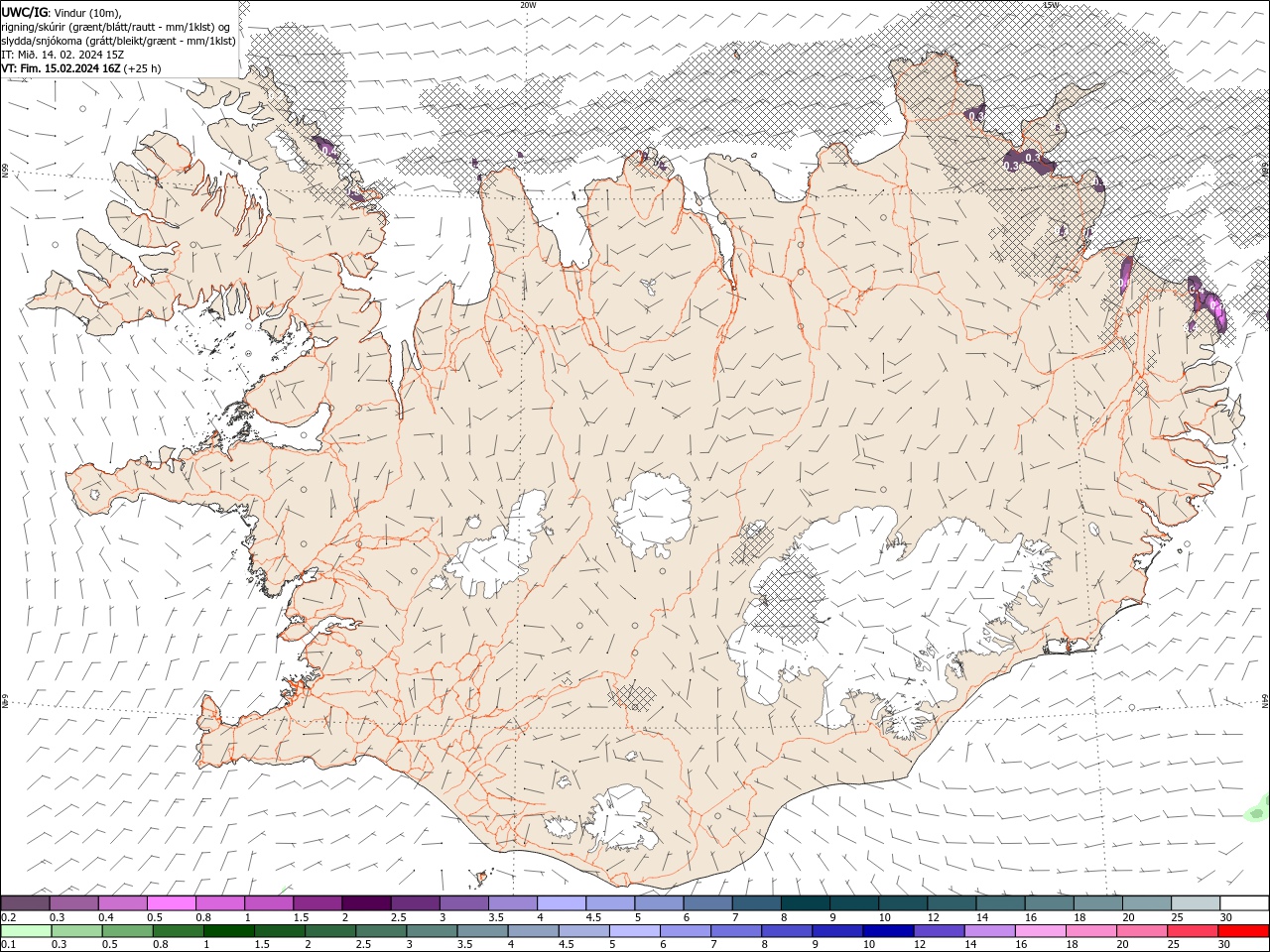Viewport: 1270px width, 952px height.
Task: Click the '15W' longitude label at the top
Action: 1051,5
